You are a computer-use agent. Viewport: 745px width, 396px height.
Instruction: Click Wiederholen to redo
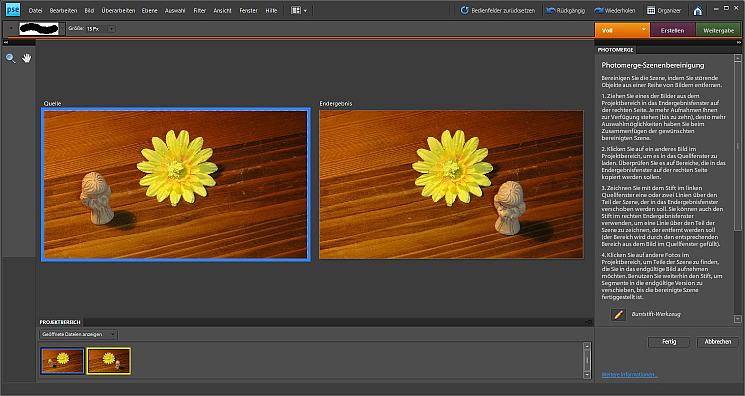(615, 10)
